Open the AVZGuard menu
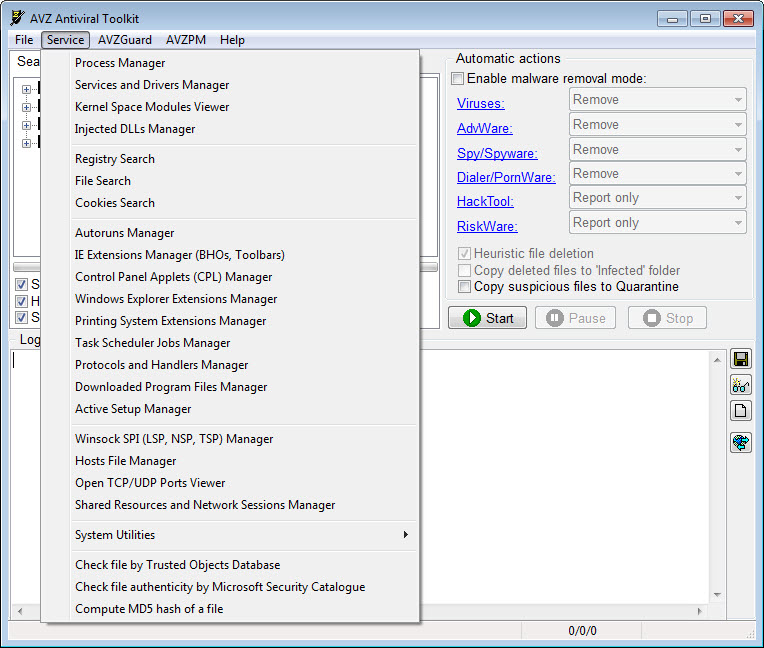This screenshot has width=764, height=648. pos(125,40)
